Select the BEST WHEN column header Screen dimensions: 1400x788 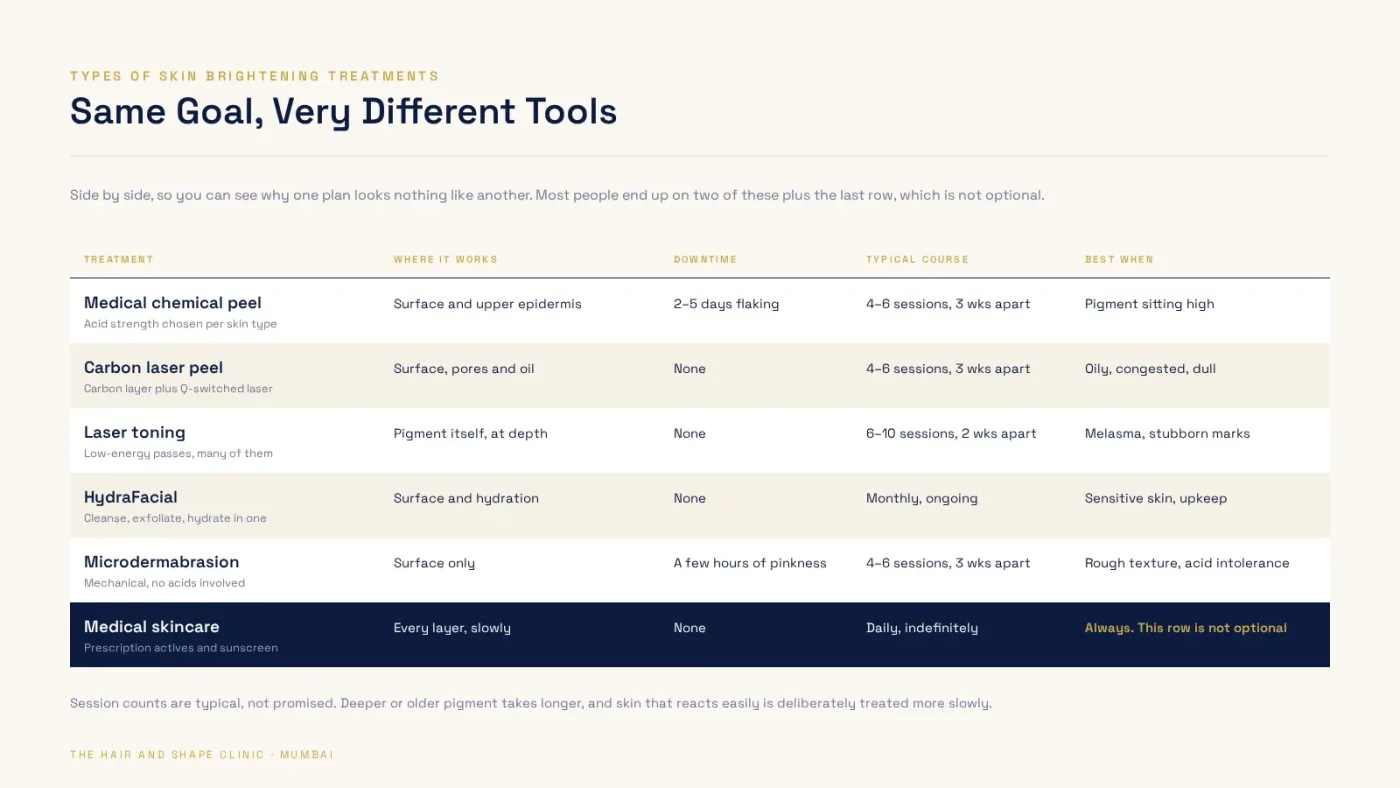[1119, 259]
